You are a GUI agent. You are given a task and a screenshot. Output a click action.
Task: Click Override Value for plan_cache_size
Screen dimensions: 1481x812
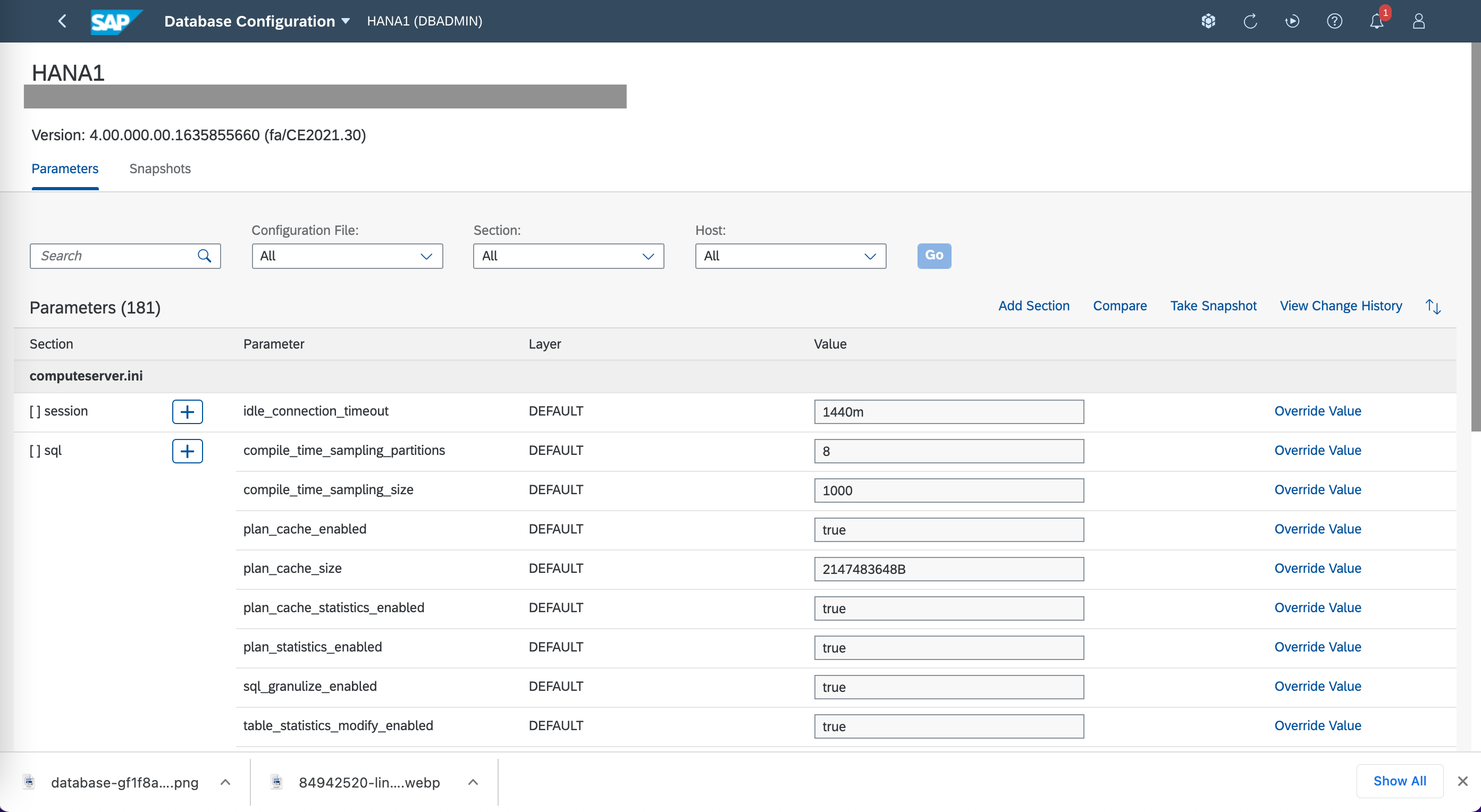coord(1317,568)
